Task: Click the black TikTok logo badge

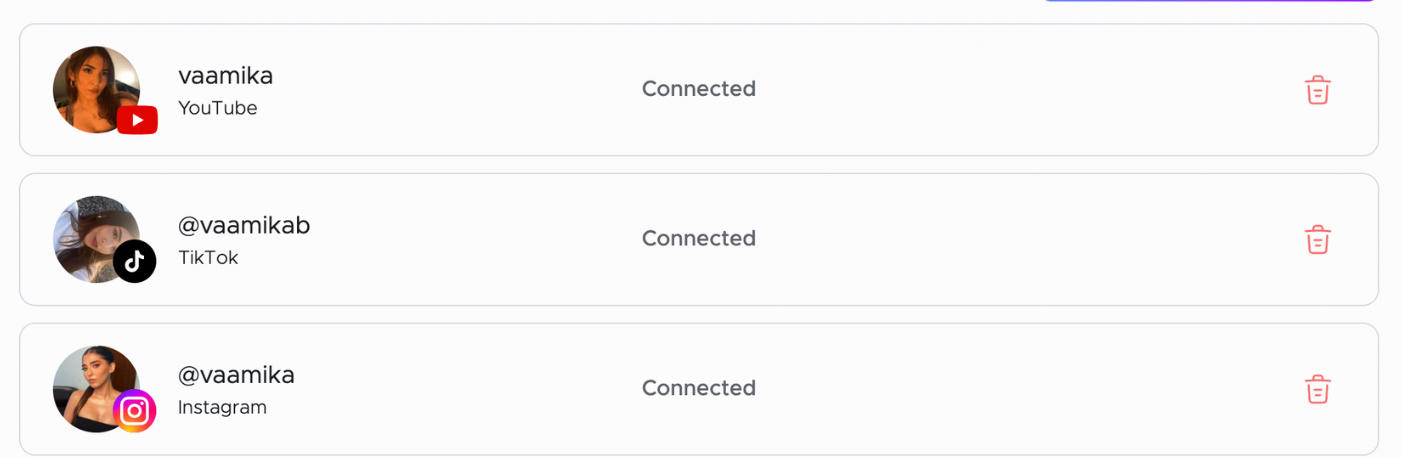Action: [135, 262]
